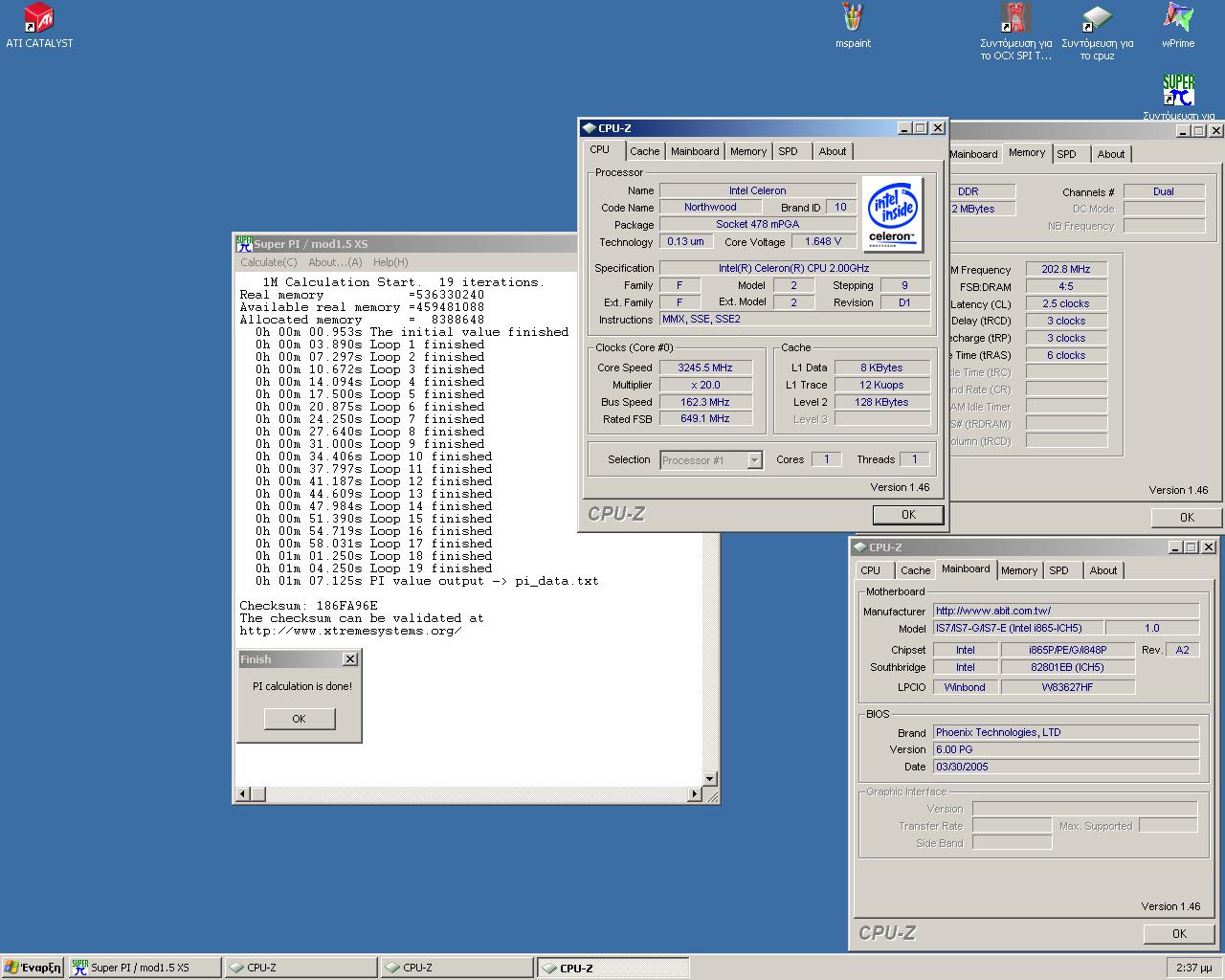Click OK in the front CPU-Z window
The height and width of the screenshot is (980, 1225).
tap(908, 514)
